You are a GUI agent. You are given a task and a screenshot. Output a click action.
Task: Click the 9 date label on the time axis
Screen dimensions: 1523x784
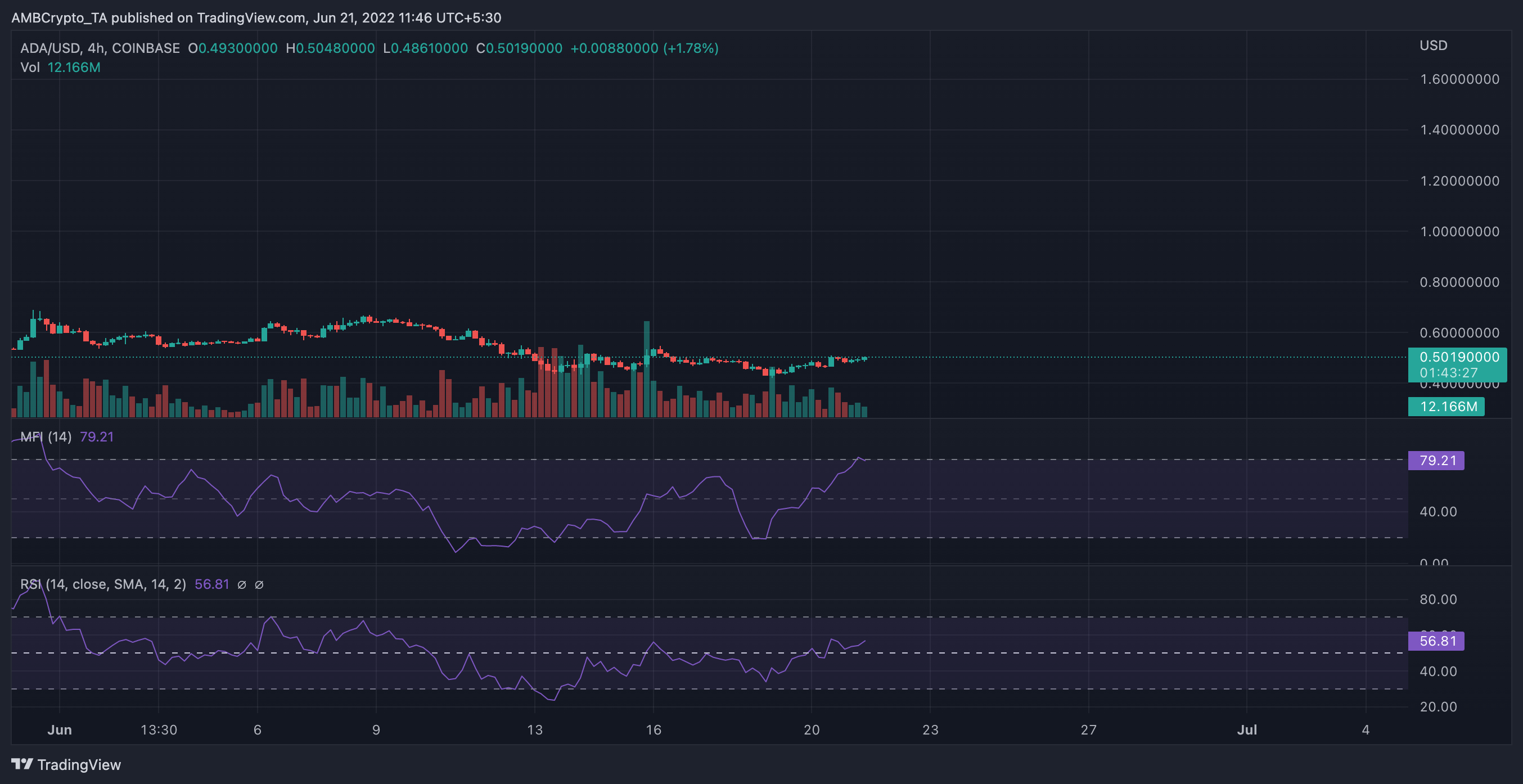click(x=376, y=730)
